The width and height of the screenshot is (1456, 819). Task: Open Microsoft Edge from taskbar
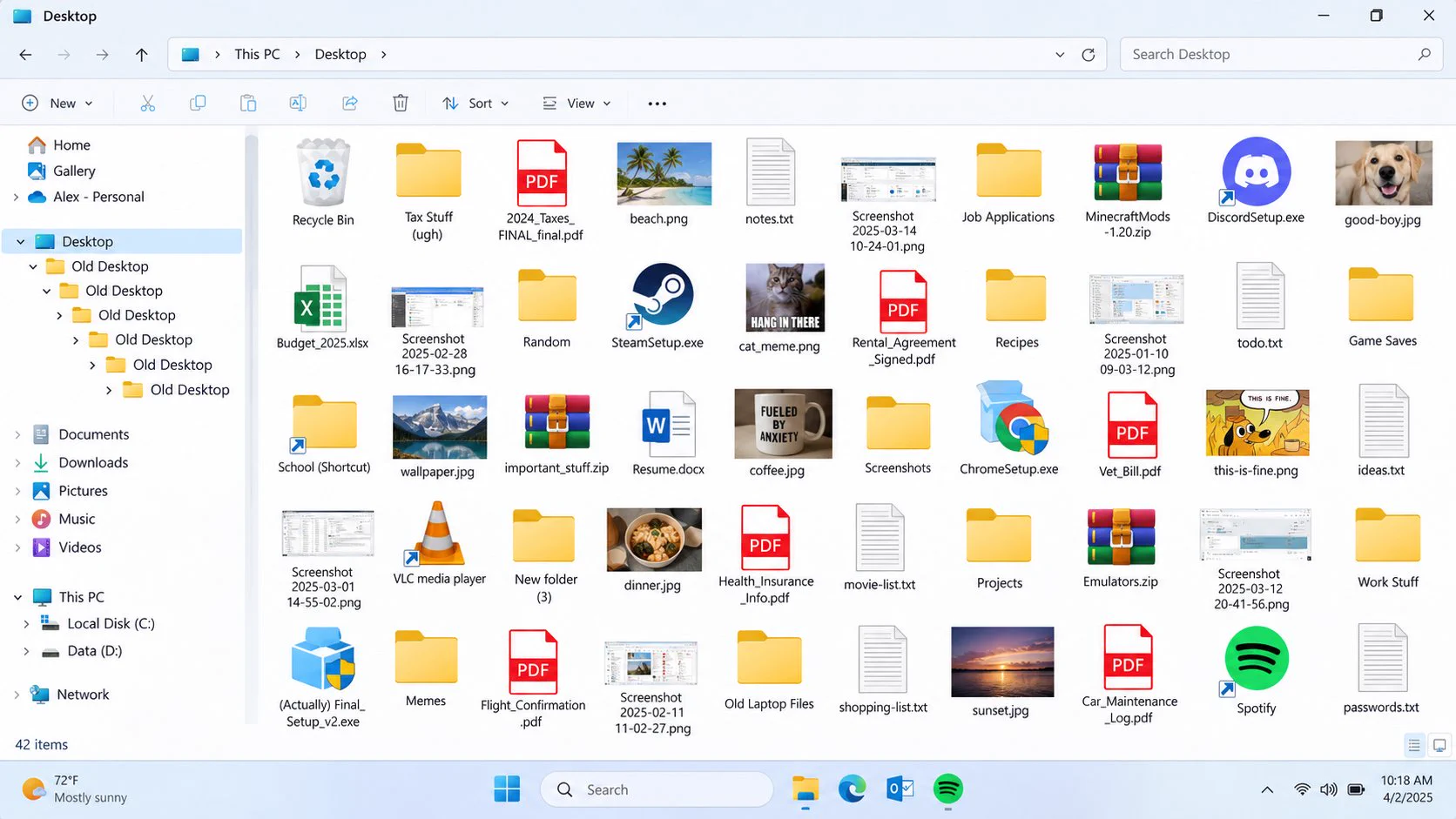(852, 789)
